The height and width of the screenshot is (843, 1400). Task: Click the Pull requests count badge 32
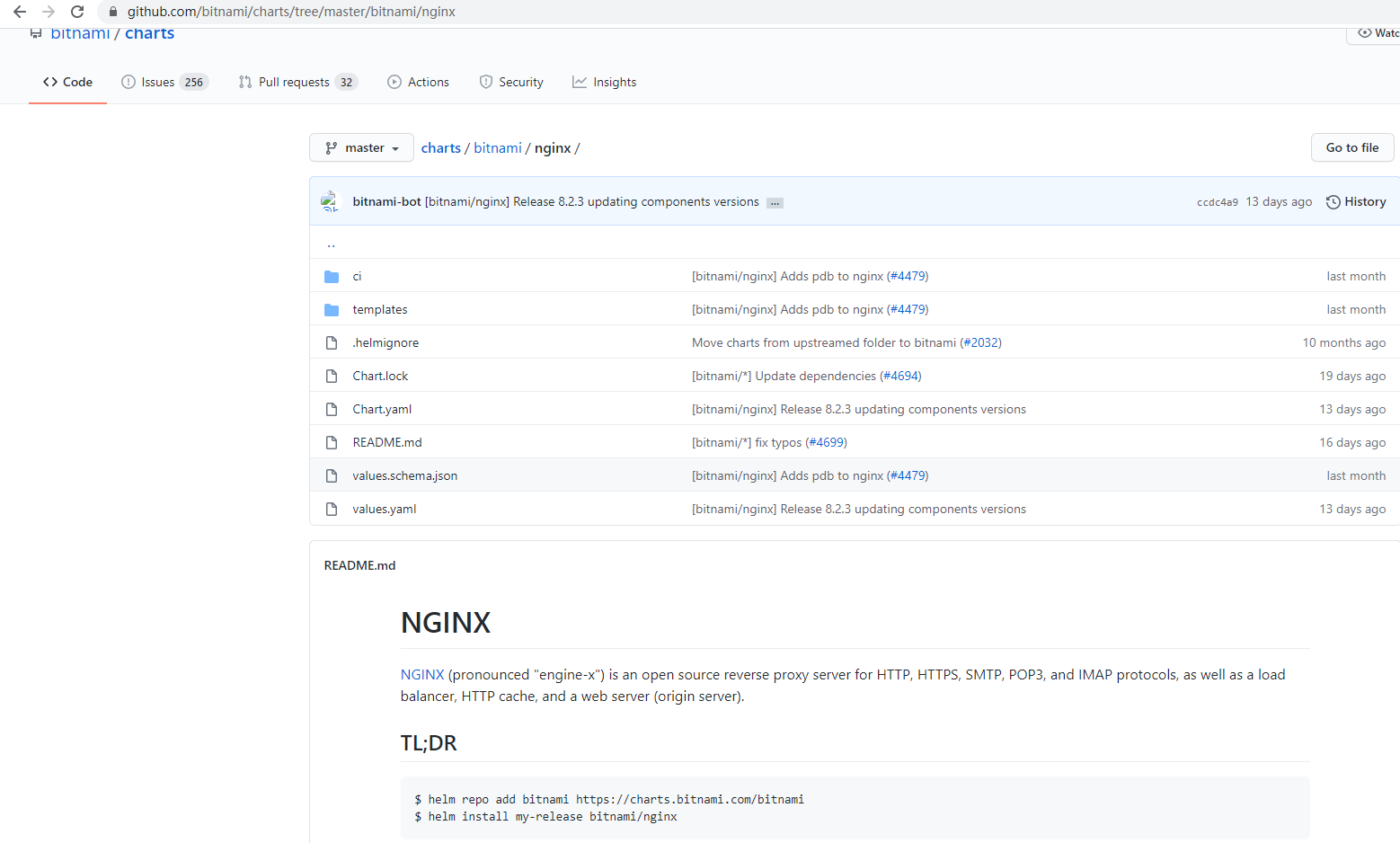346,82
